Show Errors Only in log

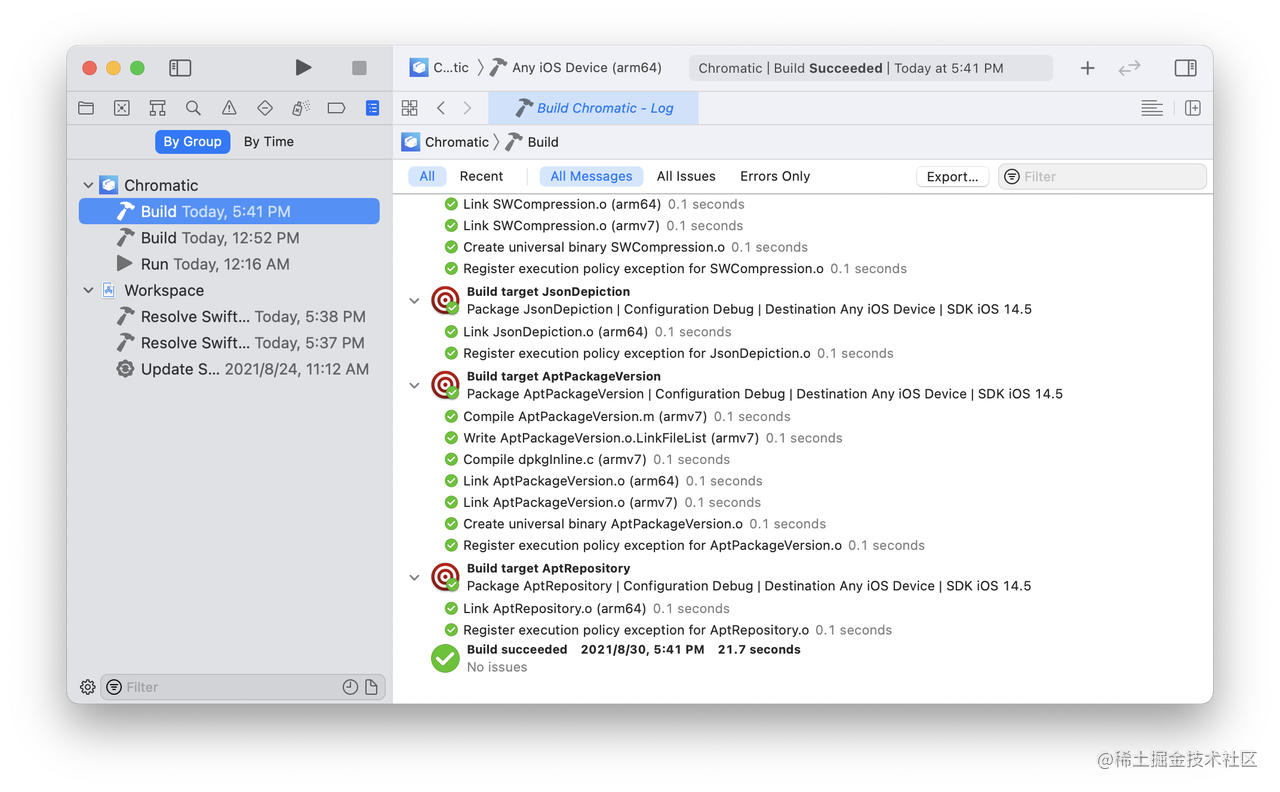[x=775, y=176]
